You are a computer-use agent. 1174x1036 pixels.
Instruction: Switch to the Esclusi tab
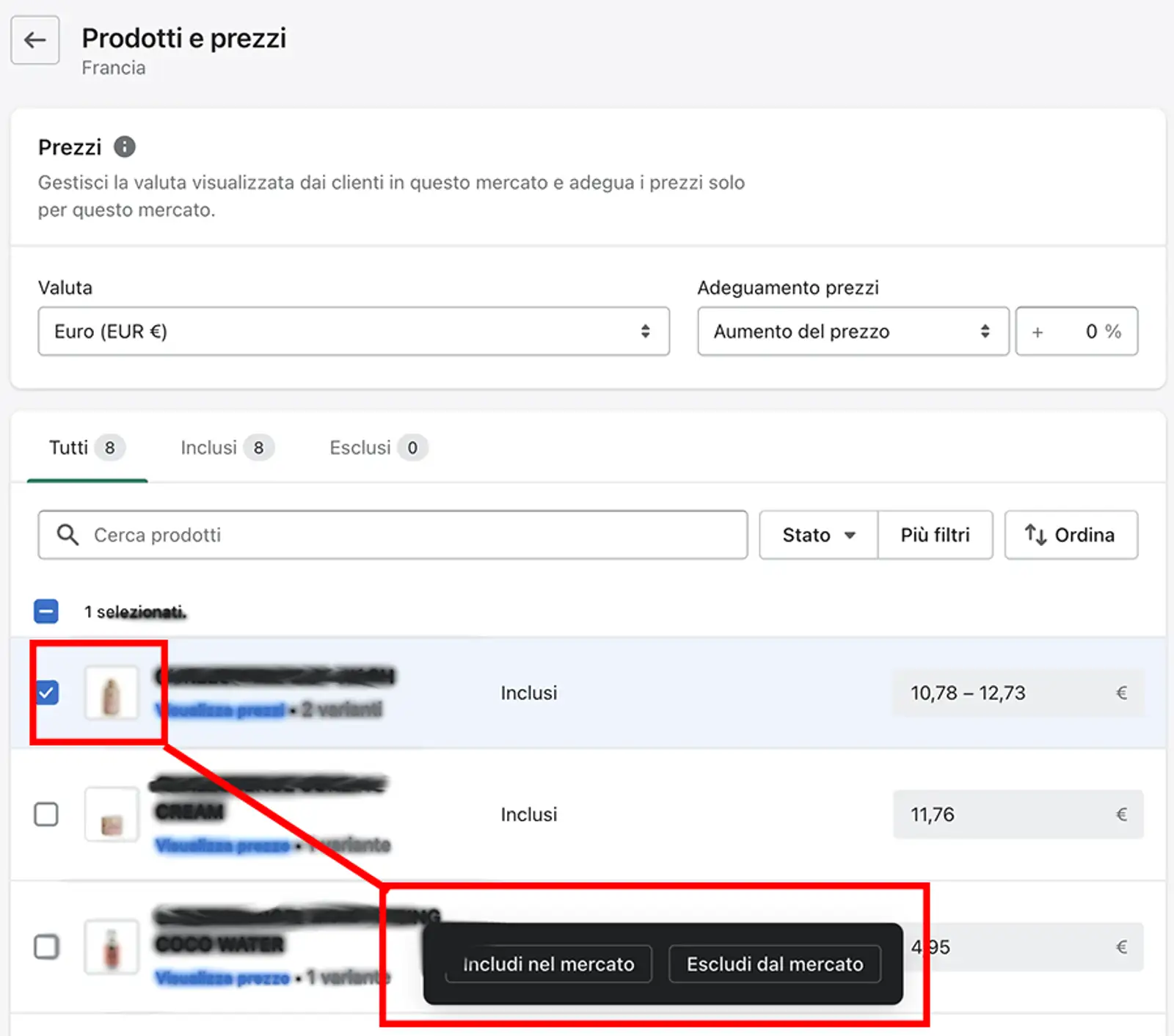[x=377, y=448]
